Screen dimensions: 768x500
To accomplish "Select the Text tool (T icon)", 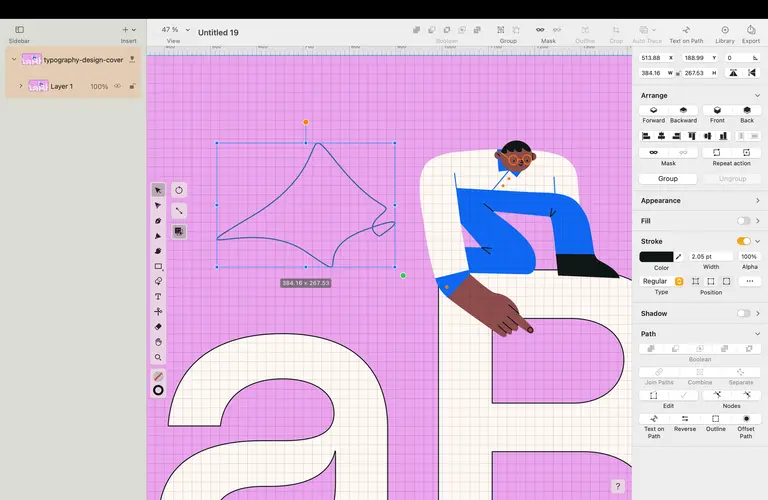I will tap(158, 297).
